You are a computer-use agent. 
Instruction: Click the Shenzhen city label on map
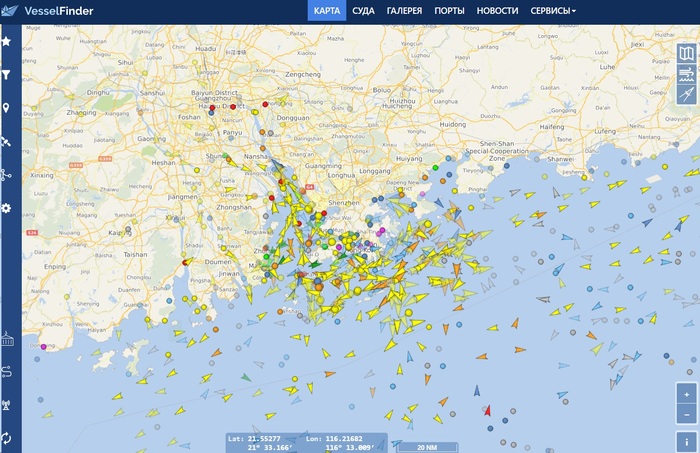tap(344, 203)
